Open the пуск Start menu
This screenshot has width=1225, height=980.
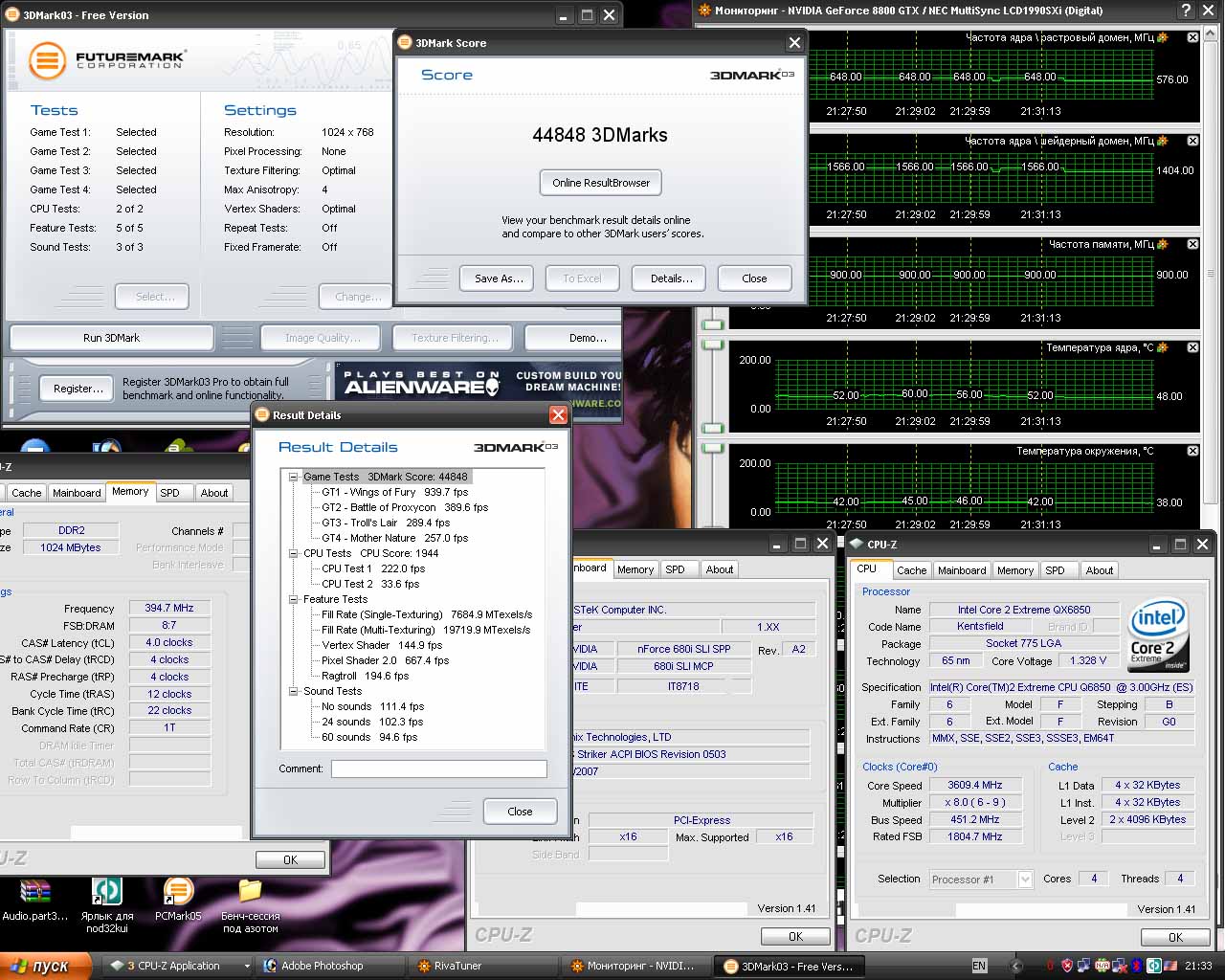(x=46, y=966)
